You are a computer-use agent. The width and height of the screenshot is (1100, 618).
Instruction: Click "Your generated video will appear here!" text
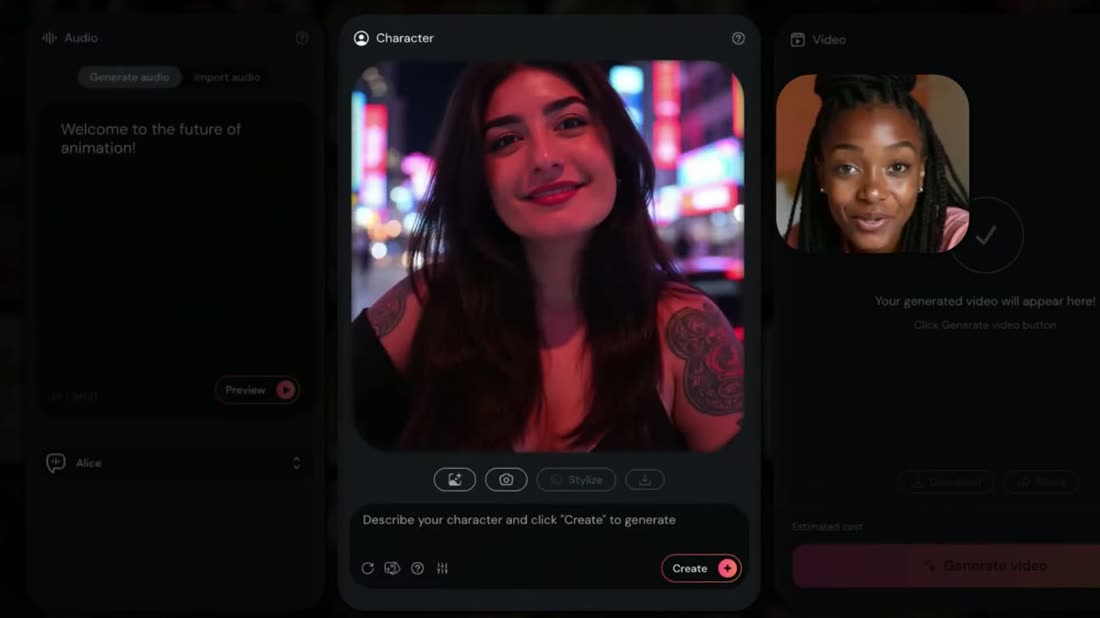(x=985, y=301)
